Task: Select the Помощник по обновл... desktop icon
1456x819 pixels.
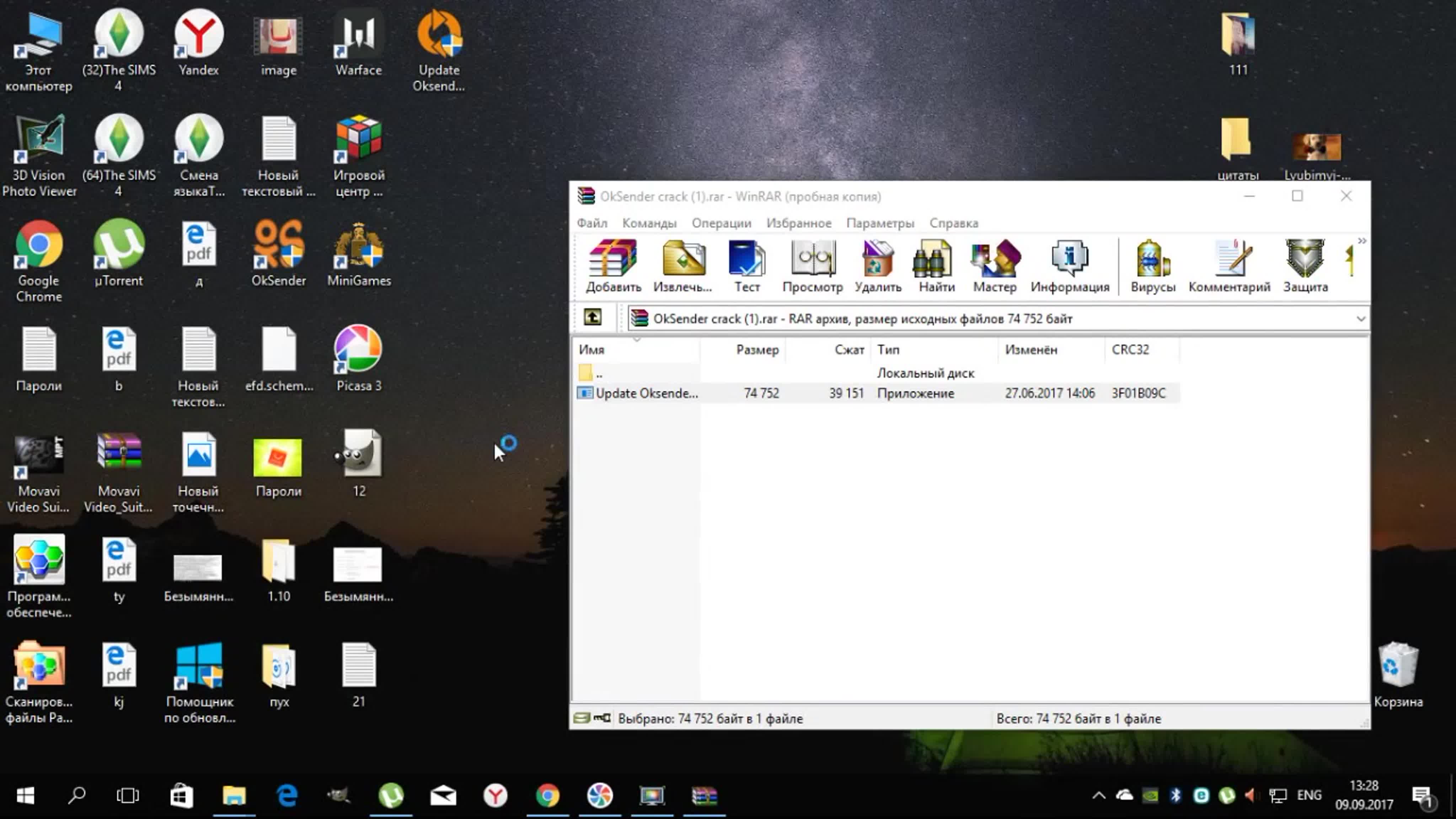Action: point(199,683)
